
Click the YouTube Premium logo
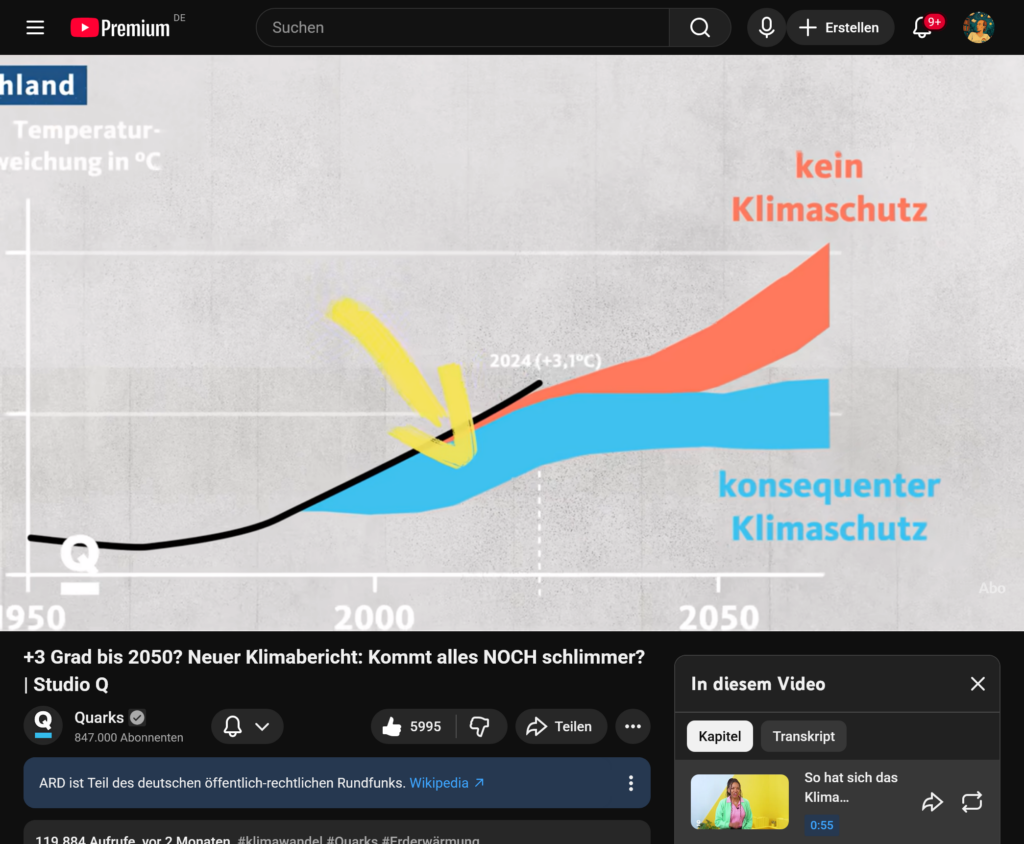[121, 28]
